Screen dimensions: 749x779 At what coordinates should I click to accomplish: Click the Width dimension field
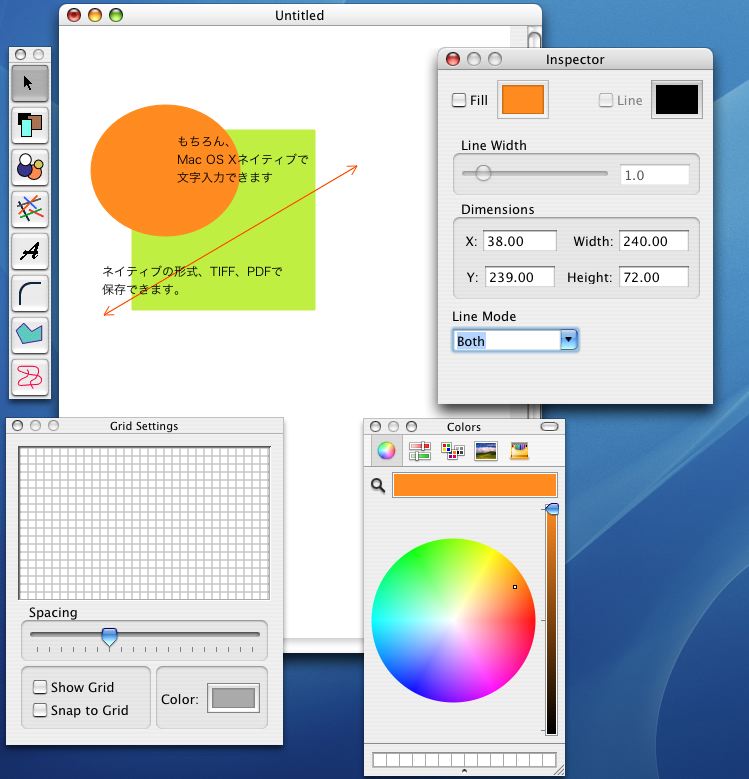[654, 241]
